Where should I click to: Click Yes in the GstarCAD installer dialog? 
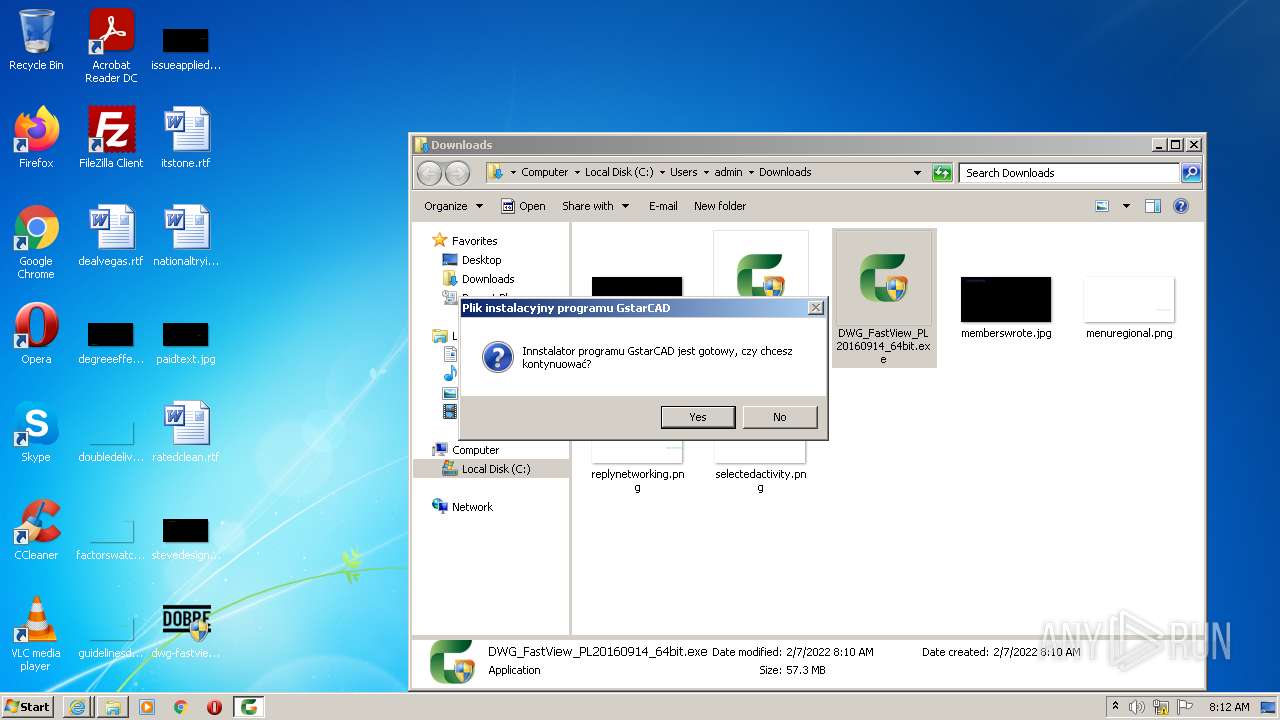(x=698, y=417)
